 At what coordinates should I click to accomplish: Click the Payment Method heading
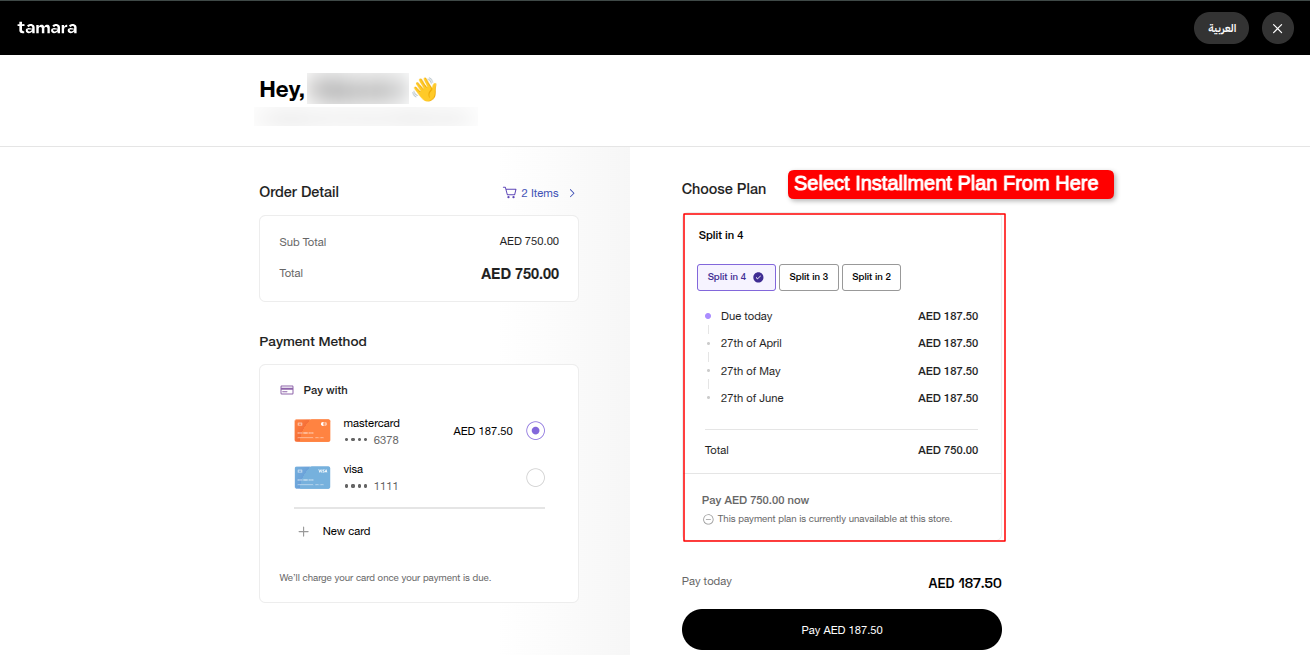313,342
